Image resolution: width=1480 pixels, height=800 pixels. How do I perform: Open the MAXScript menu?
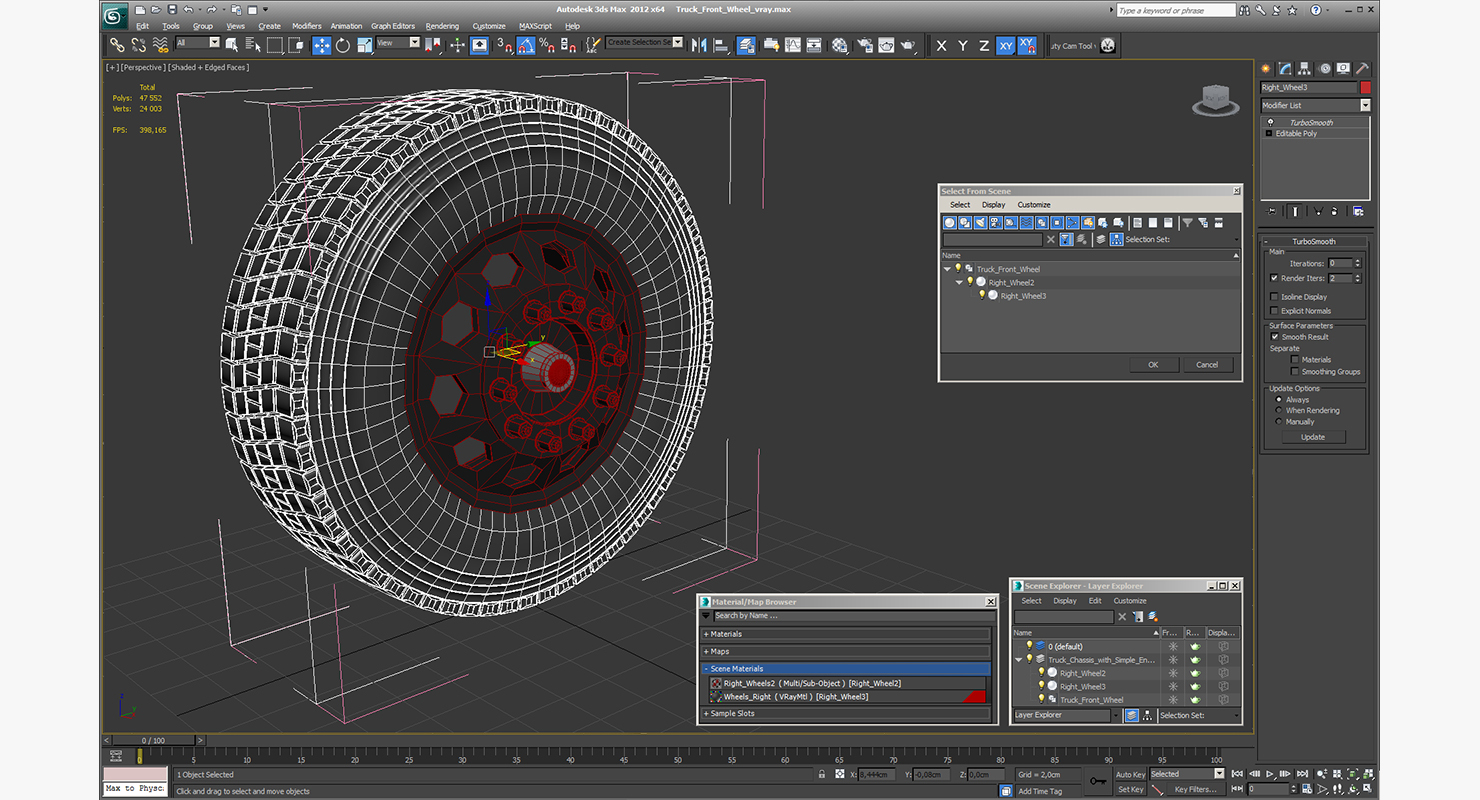tap(535, 26)
